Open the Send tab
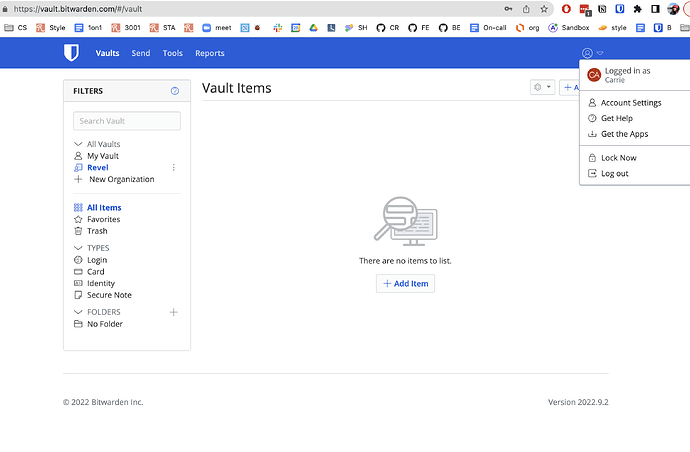This screenshot has width=690, height=452. pyautogui.click(x=141, y=53)
